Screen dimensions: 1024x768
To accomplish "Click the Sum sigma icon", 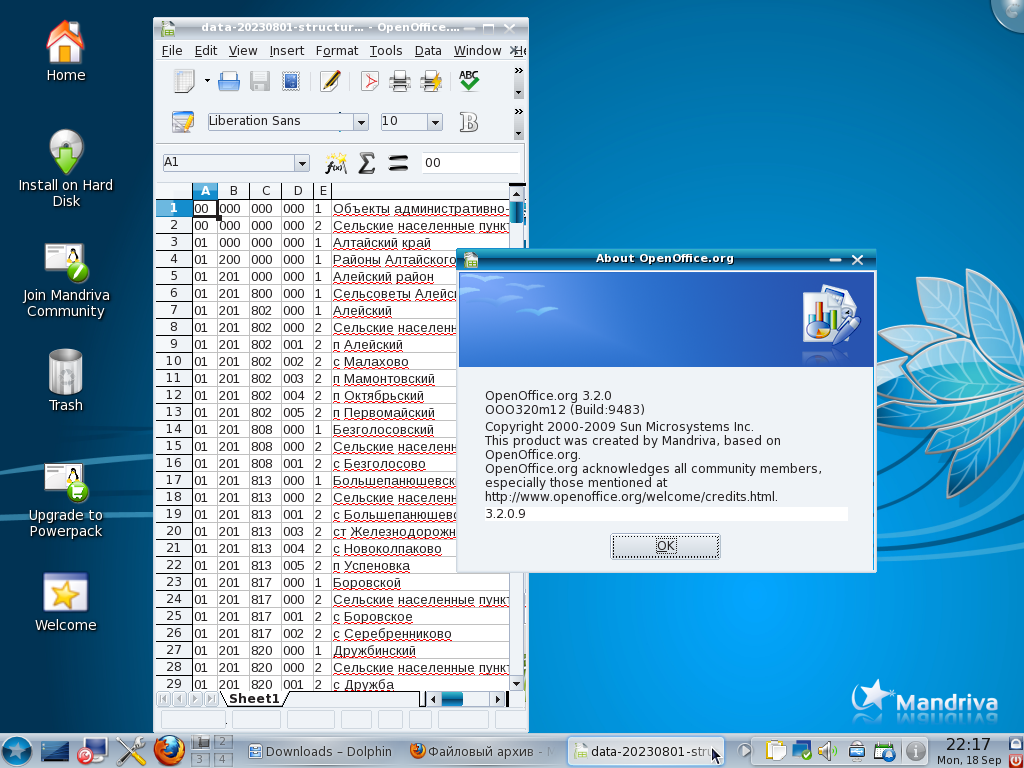I will coord(367,163).
